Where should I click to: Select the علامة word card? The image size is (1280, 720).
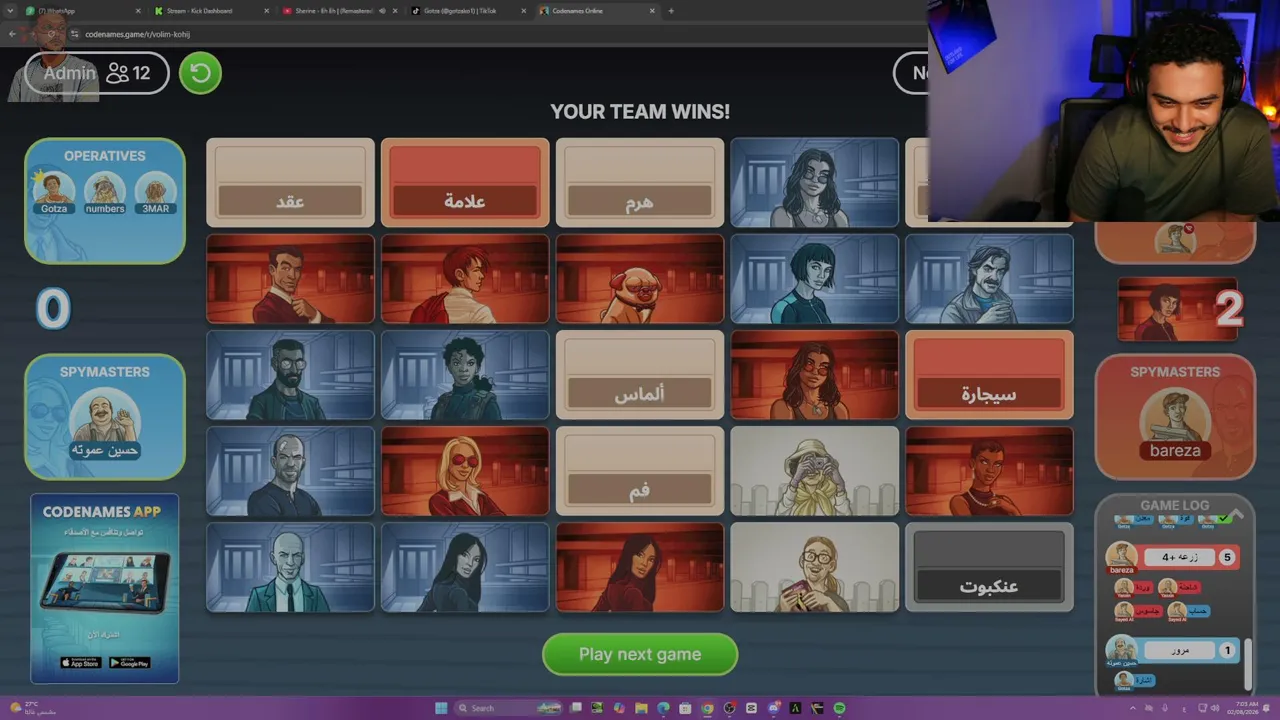pyautogui.click(x=465, y=183)
